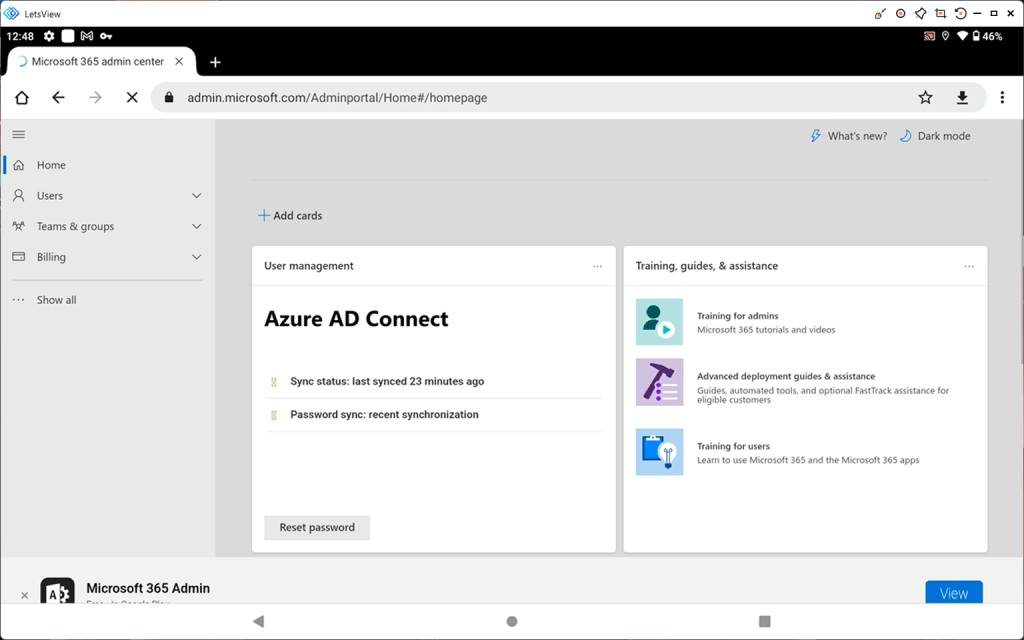Open the browser three-dot menu
The width and height of the screenshot is (1024, 640).
pyautogui.click(x=1002, y=98)
